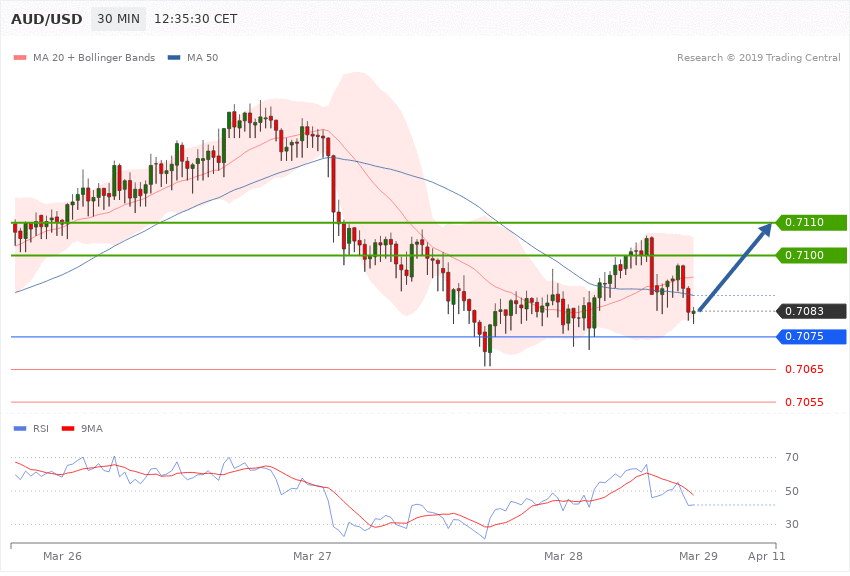Click the 0.7075 blue pivot price tag
Screen dimensions: 850x576
[x=811, y=336]
